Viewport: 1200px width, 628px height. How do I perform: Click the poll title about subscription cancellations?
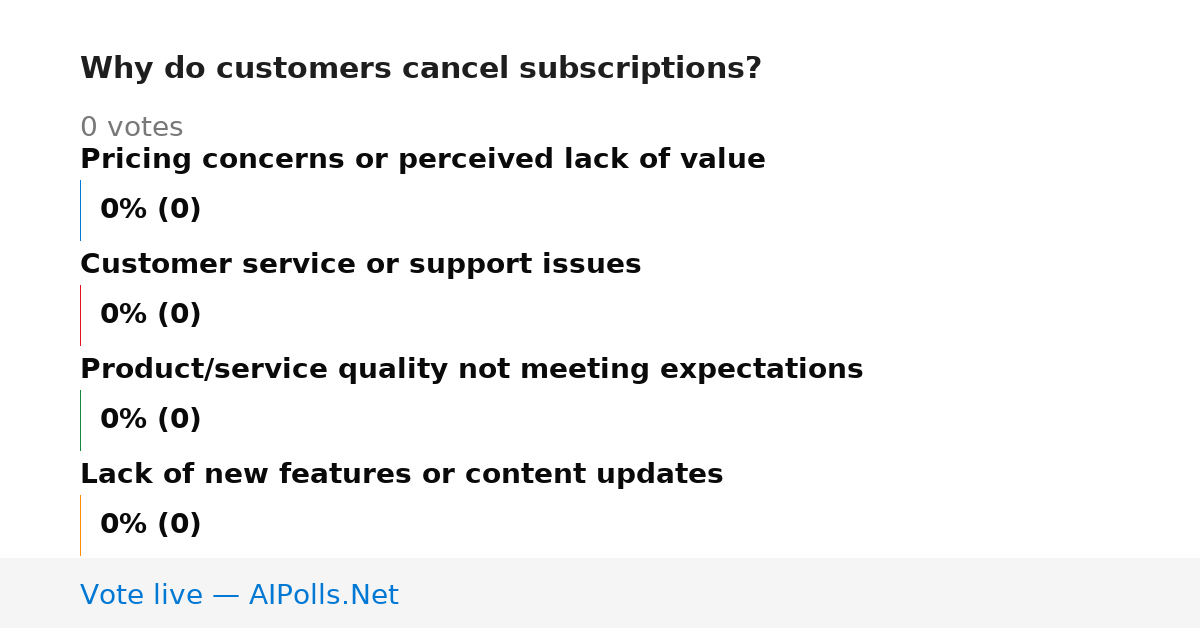(x=420, y=69)
